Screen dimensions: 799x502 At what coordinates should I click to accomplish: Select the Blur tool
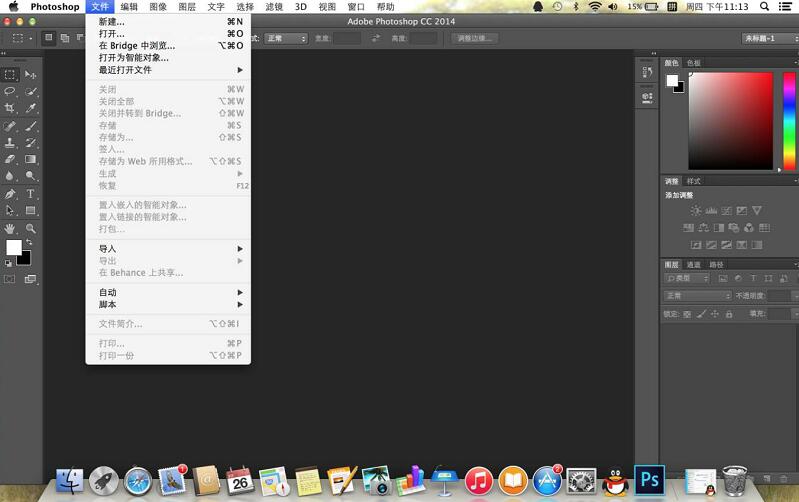click(10, 176)
